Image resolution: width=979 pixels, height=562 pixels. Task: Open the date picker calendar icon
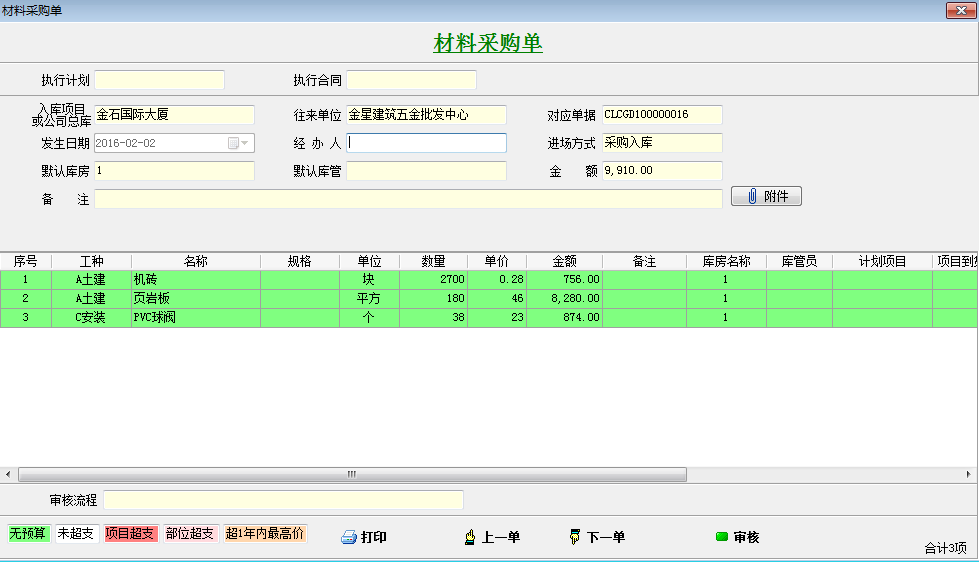coord(233,143)
